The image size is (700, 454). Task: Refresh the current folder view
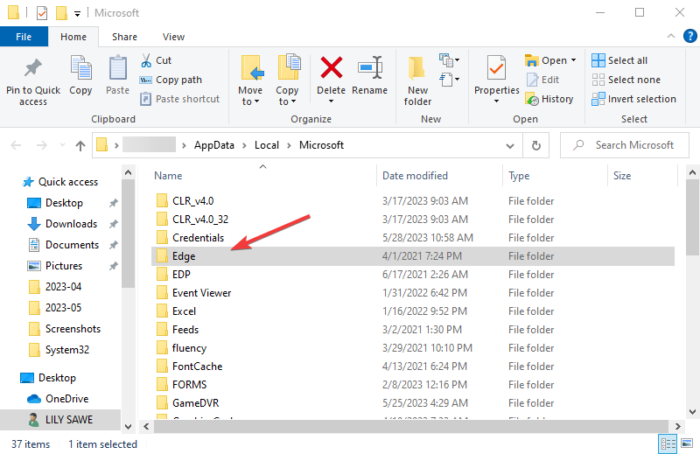[536, 146]
